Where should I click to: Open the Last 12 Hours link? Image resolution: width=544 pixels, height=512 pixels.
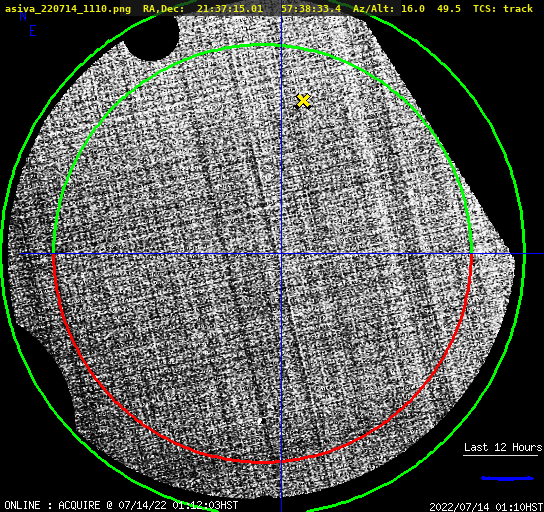(503, 447)
